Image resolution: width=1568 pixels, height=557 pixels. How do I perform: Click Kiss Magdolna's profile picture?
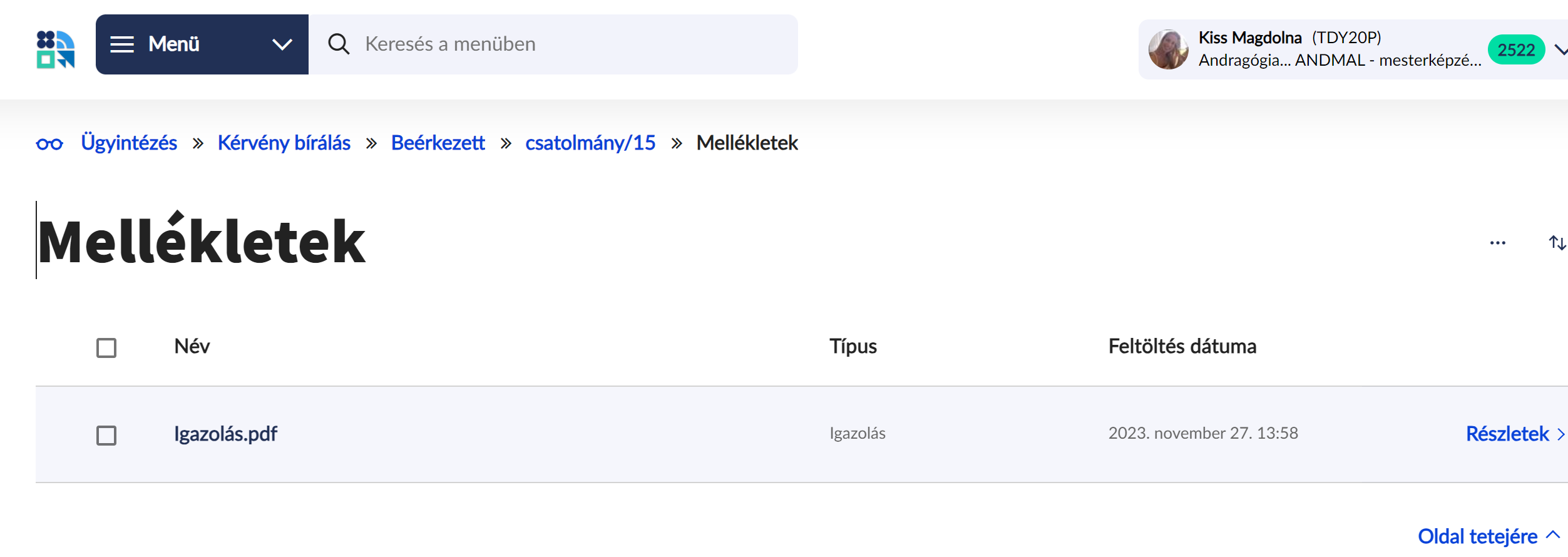pyautogui.click(x=1168, y=49)
